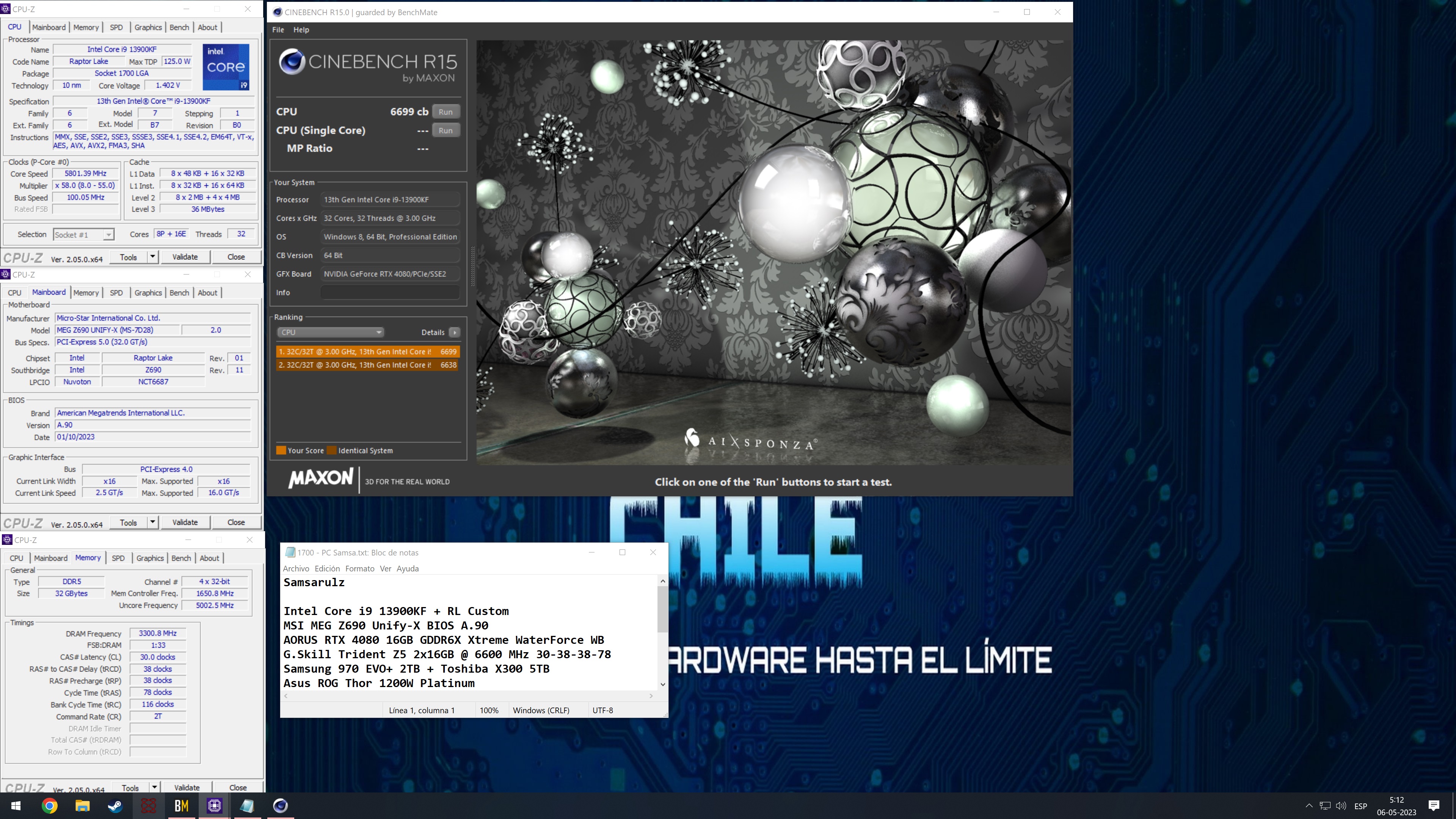The height and width of the screenshot is (819, 1456).
Task: Open the Tools dropdown arrow in the top CPU-Z window
Action: click(x=152, y=257)
